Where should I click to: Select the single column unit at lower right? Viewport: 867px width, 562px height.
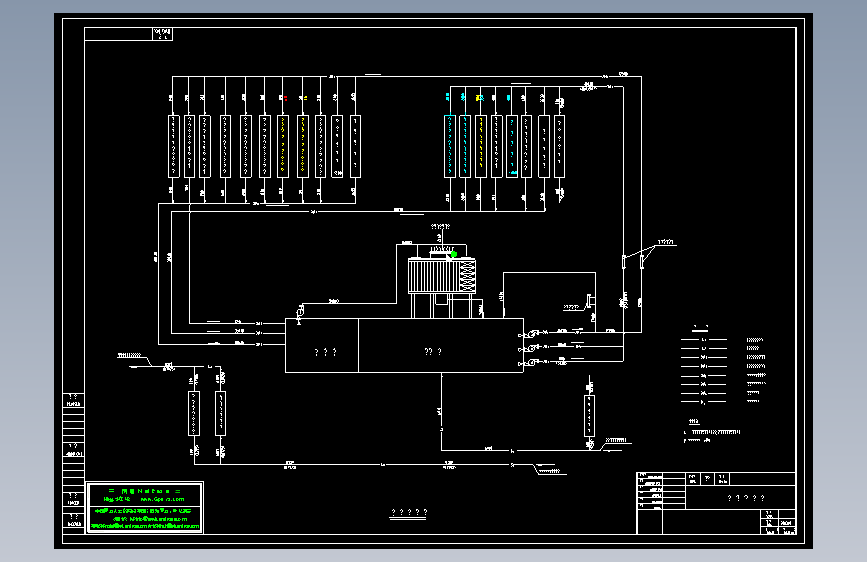(589, 416)
